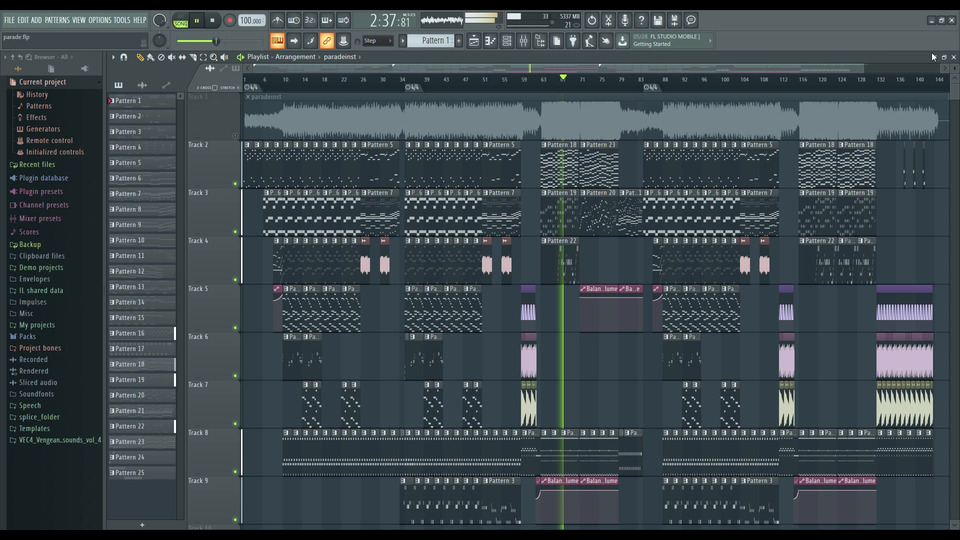Expand the Plugin database folder

43,178
